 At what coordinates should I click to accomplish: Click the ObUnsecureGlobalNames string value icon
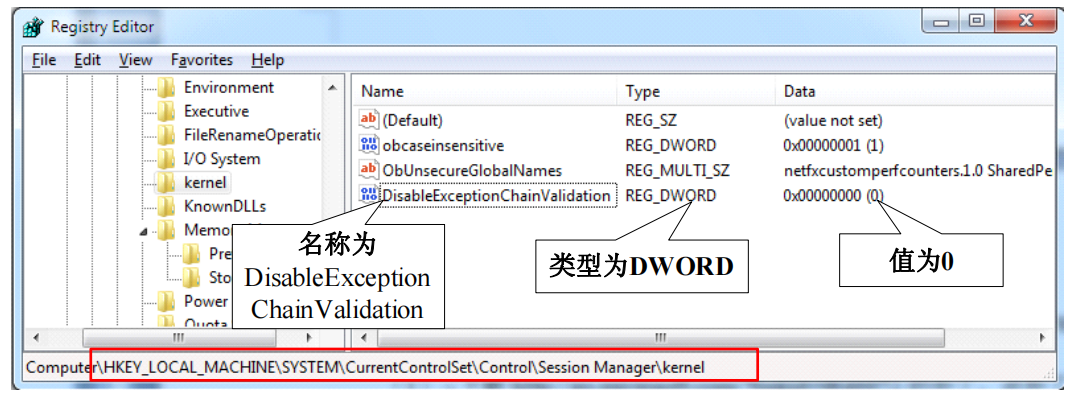pyautogui.click(x=369, y=170)
